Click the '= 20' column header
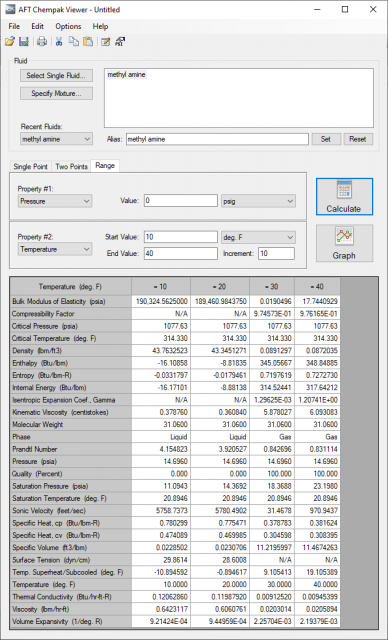This screenshot has height=640, width=388. [220, 287]
